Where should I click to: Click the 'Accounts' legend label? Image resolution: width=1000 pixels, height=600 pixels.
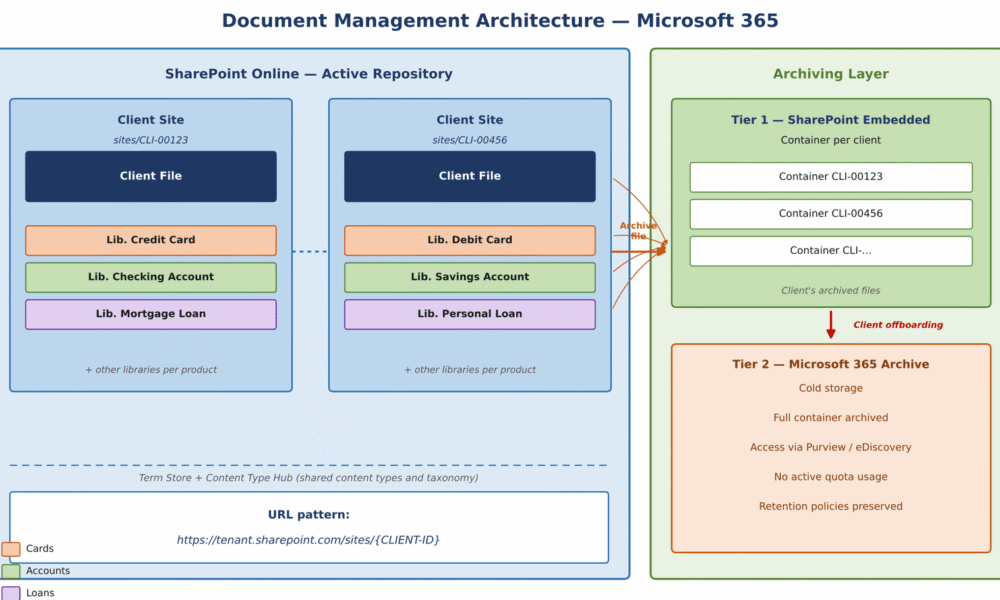tap(48, 571)
